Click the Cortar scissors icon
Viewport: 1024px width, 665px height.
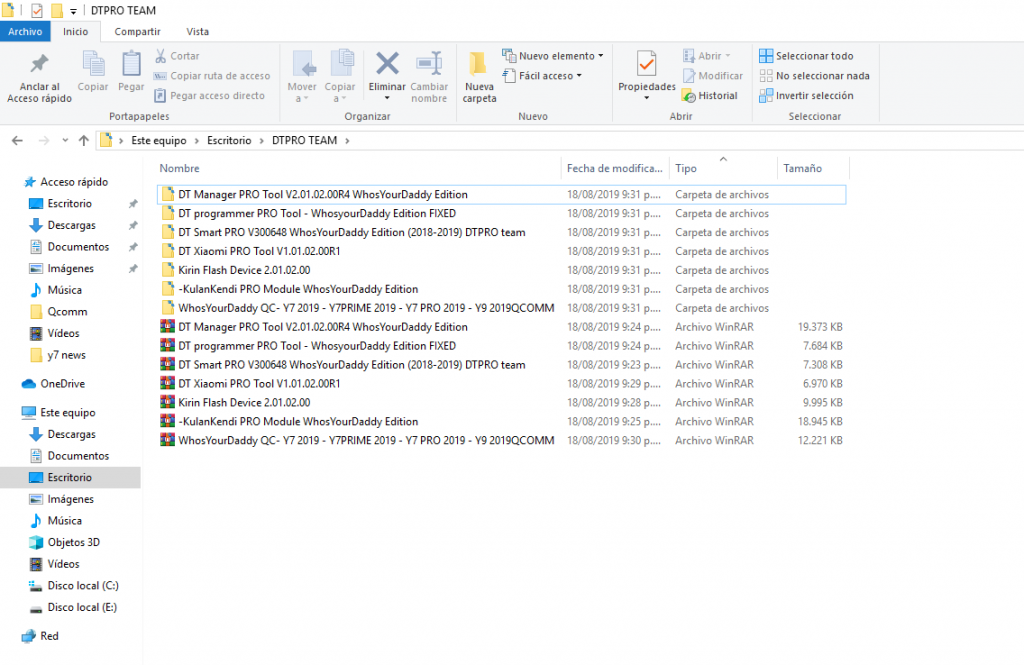[x=161, y=56]
